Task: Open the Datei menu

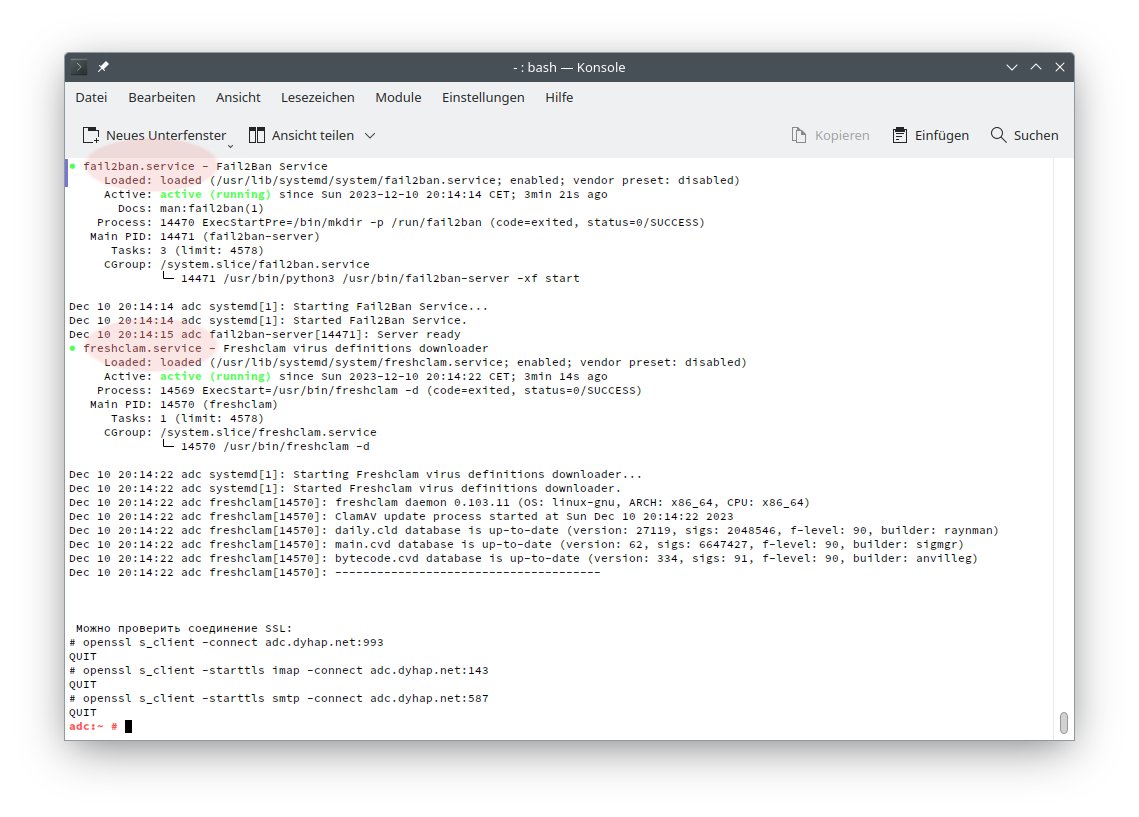Action: [x=91, y=97]
